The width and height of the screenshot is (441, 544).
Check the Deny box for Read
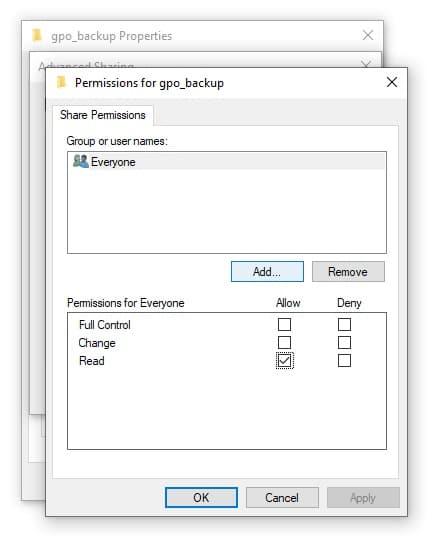point(344,360)
